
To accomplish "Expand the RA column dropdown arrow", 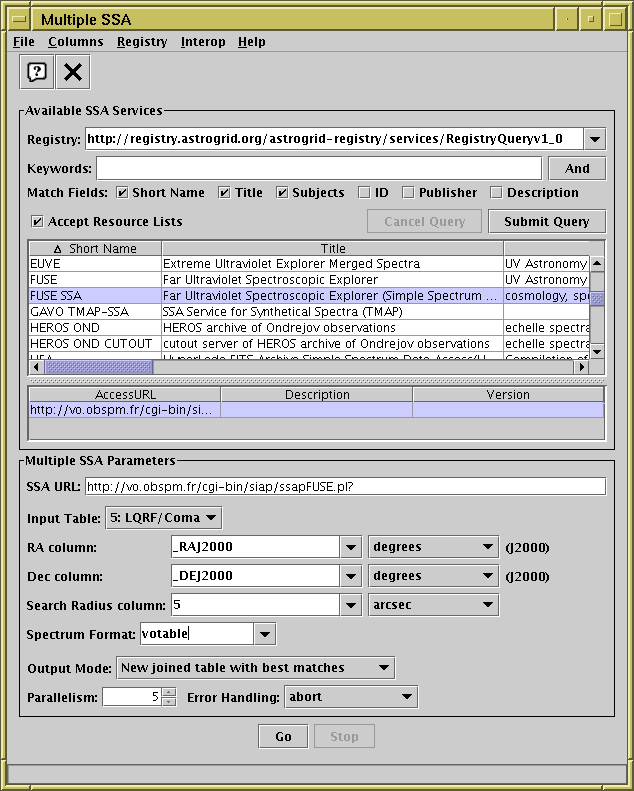I will pyautogui.click(x=351, y=547).
